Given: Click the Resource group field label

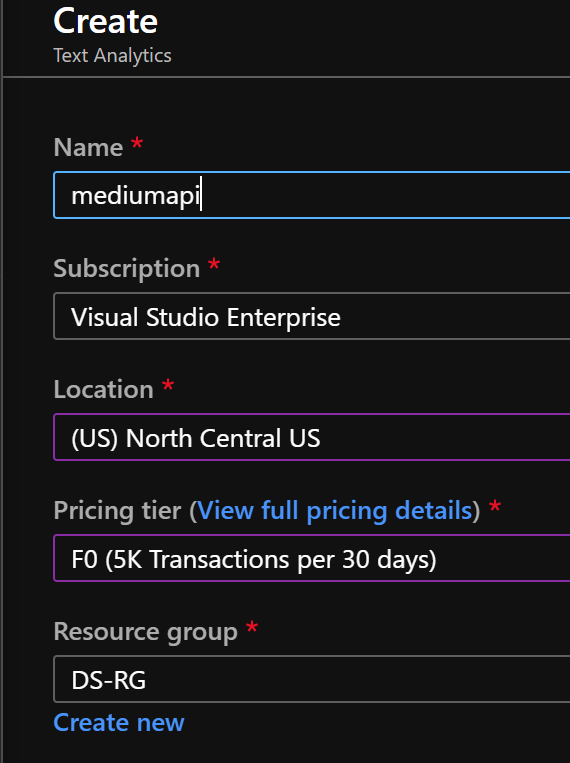Looking at the screenshot, I should coord(146,632).
